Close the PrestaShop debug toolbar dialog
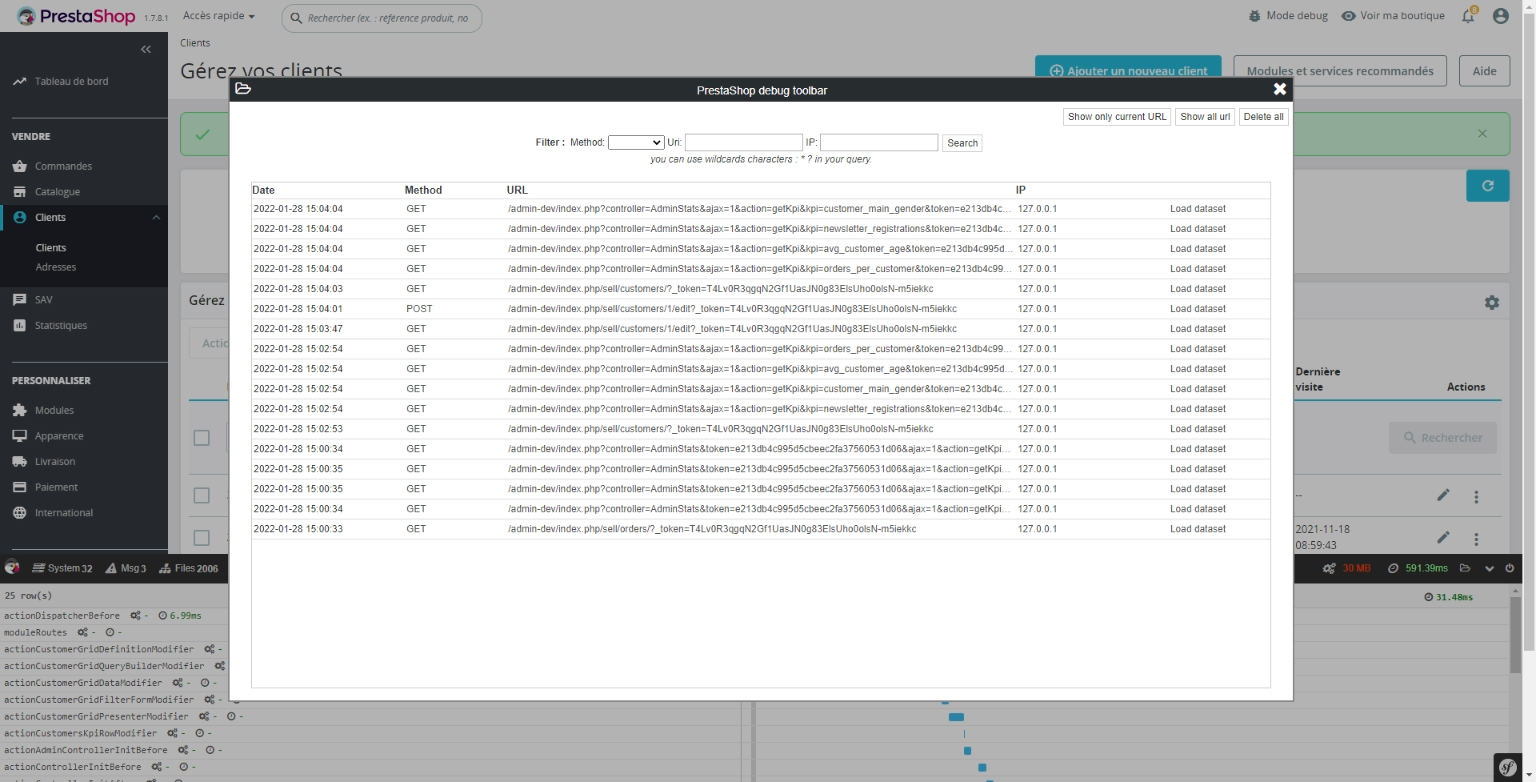The height and width of the screenshot is (782, 1536). coord(1279,89)
